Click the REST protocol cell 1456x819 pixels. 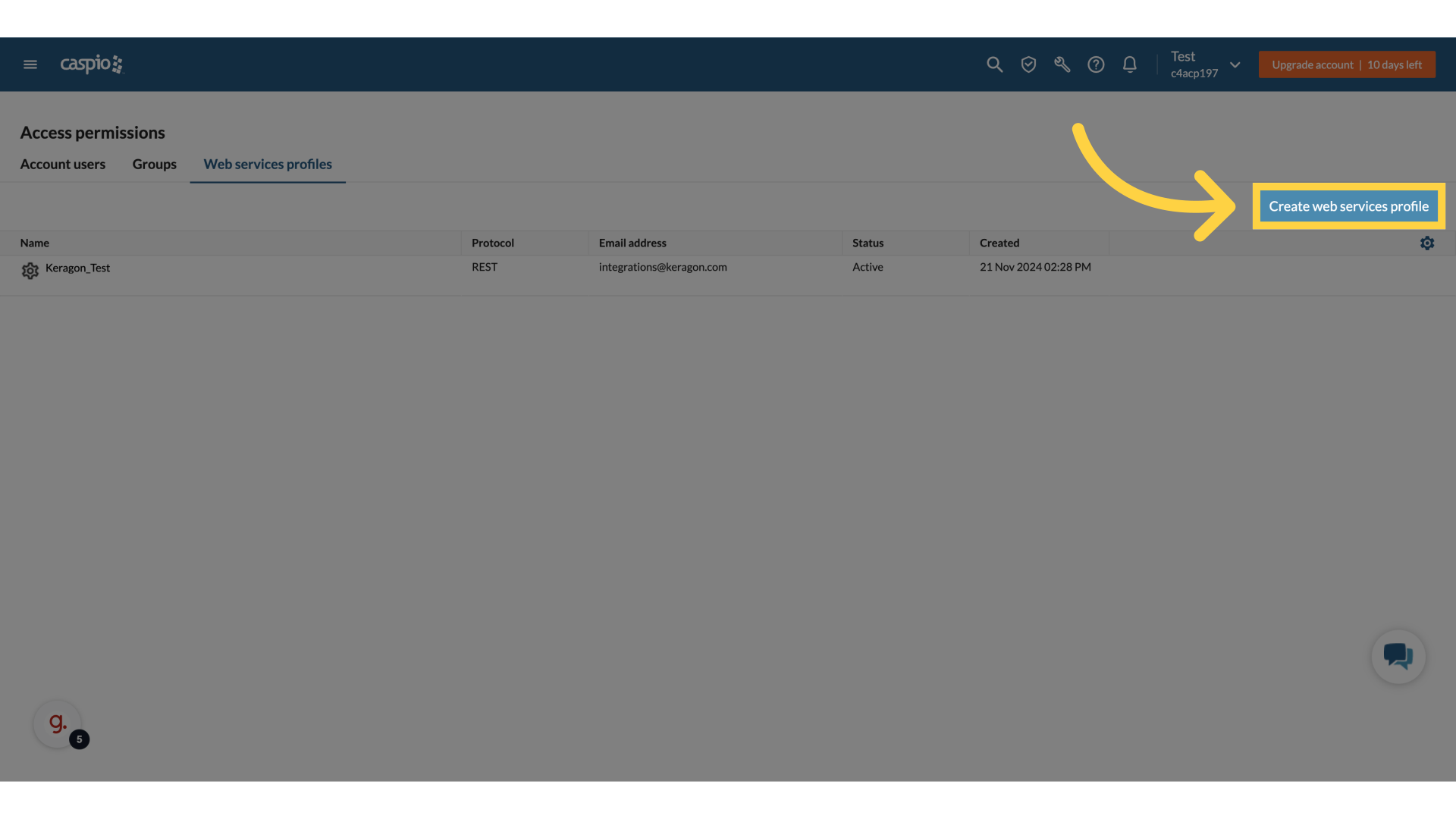(x=485, y=267)
